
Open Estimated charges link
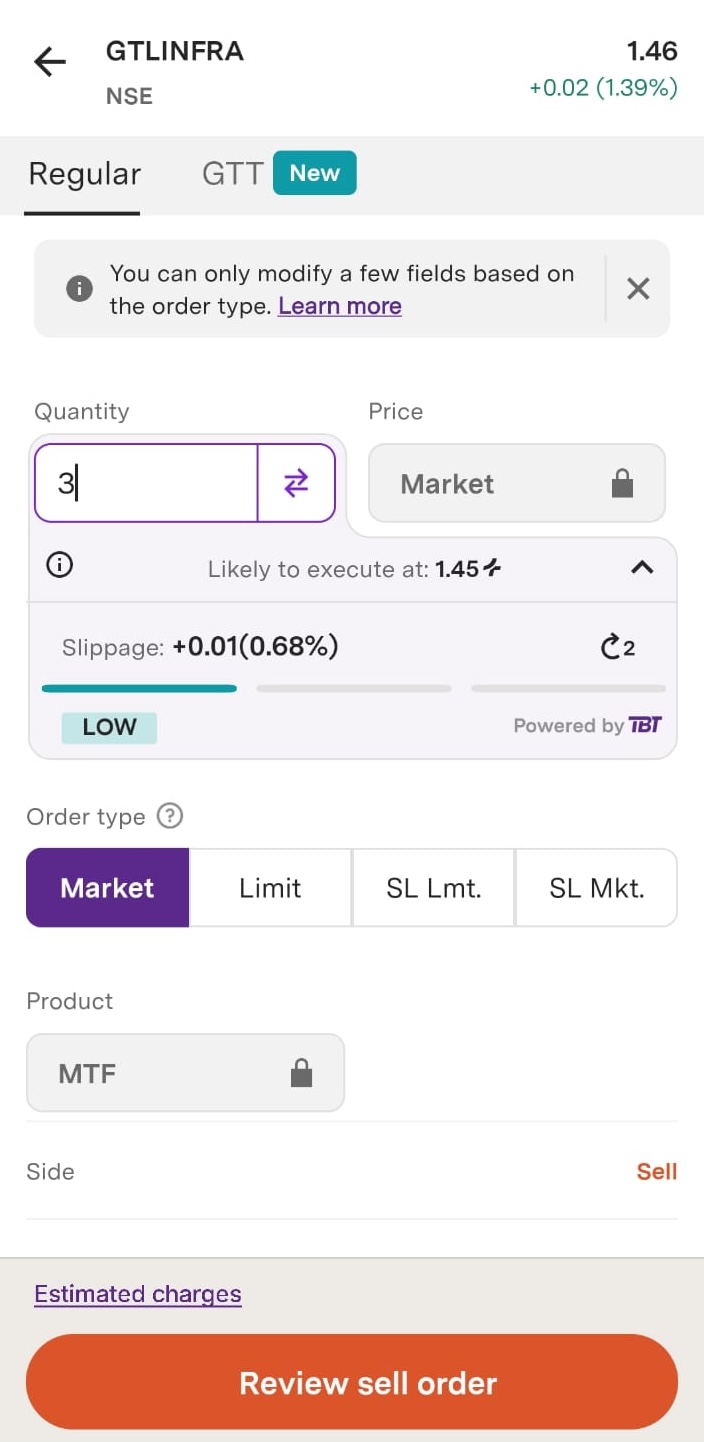point(138,1294)
